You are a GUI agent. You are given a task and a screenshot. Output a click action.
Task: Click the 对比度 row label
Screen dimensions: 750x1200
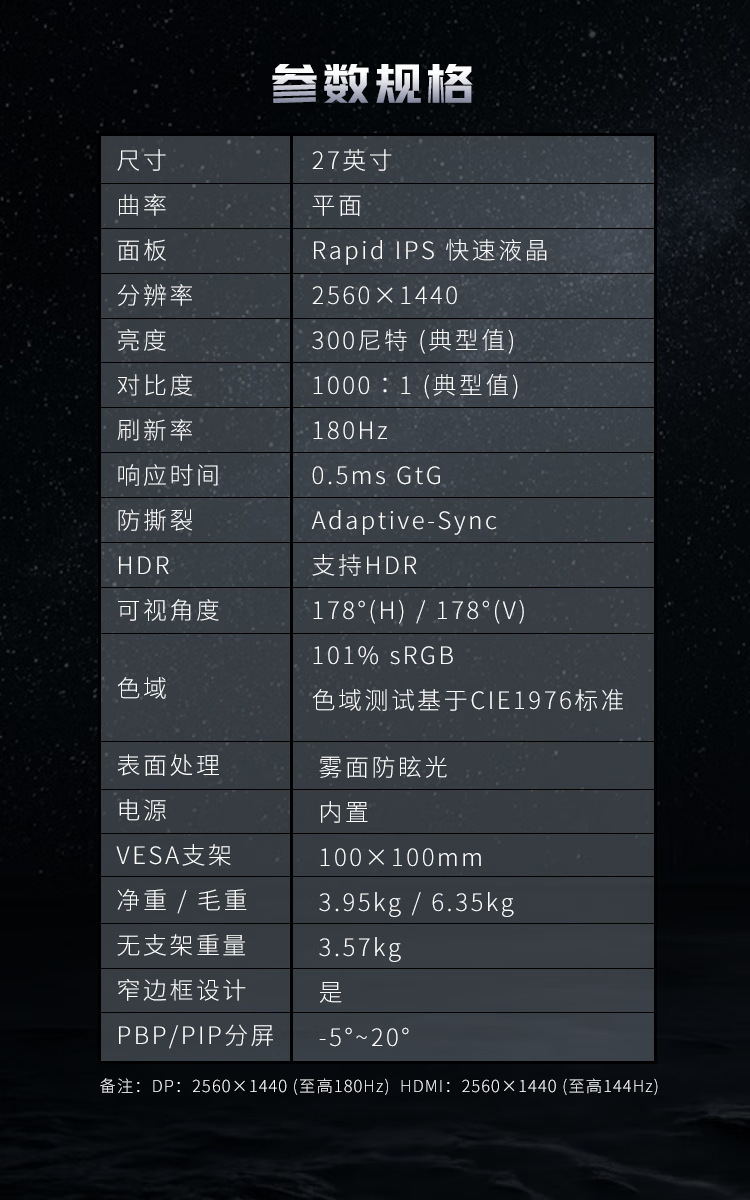pyautogui.click(x=155, y=386)
